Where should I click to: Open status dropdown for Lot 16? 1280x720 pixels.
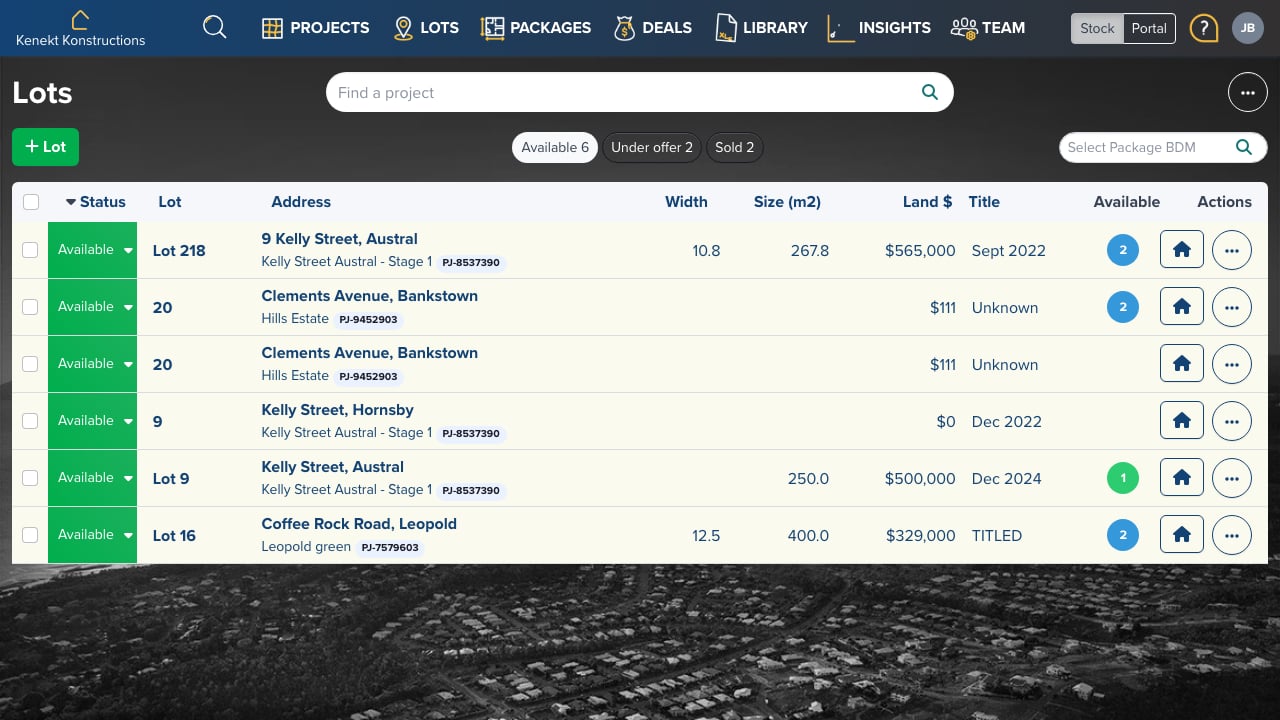coord(92,535)
